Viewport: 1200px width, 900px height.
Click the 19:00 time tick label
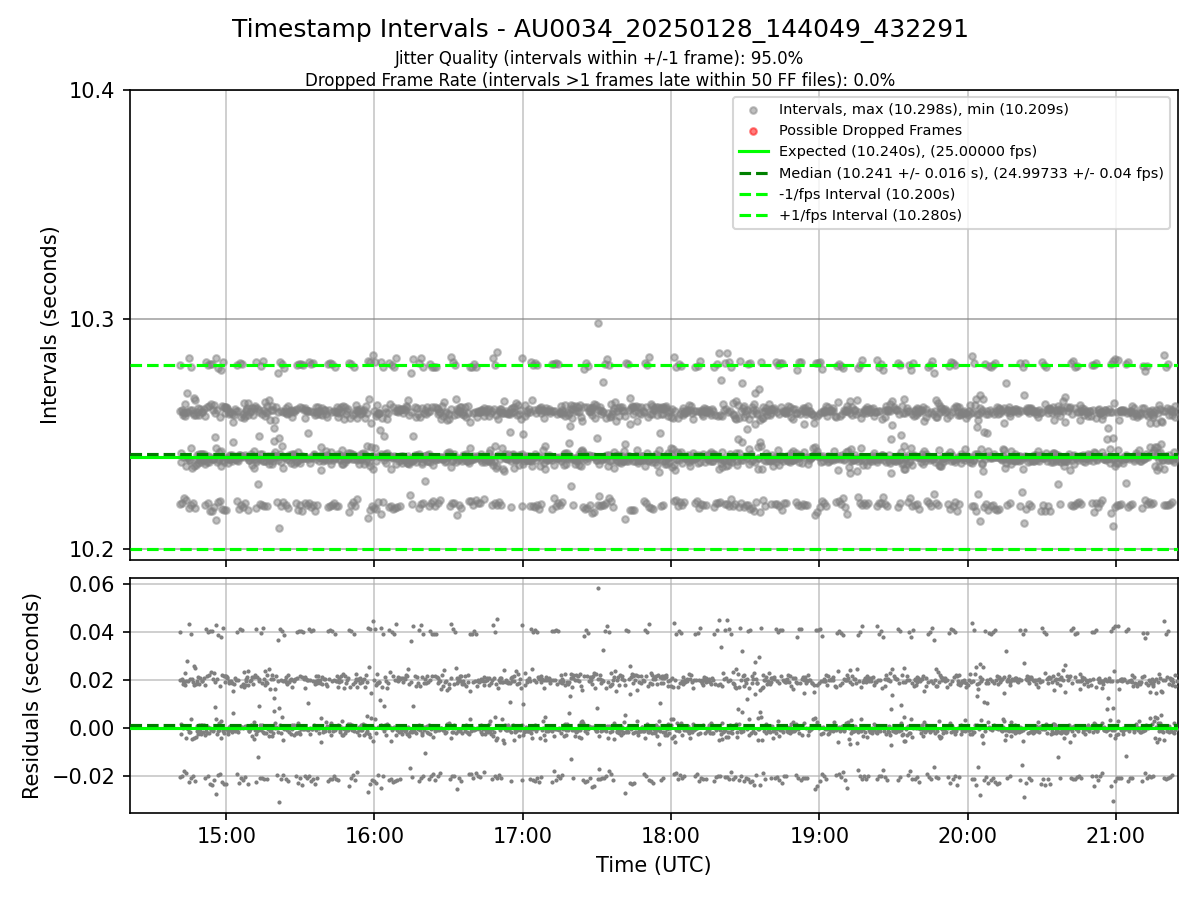(x=819, y=835)
